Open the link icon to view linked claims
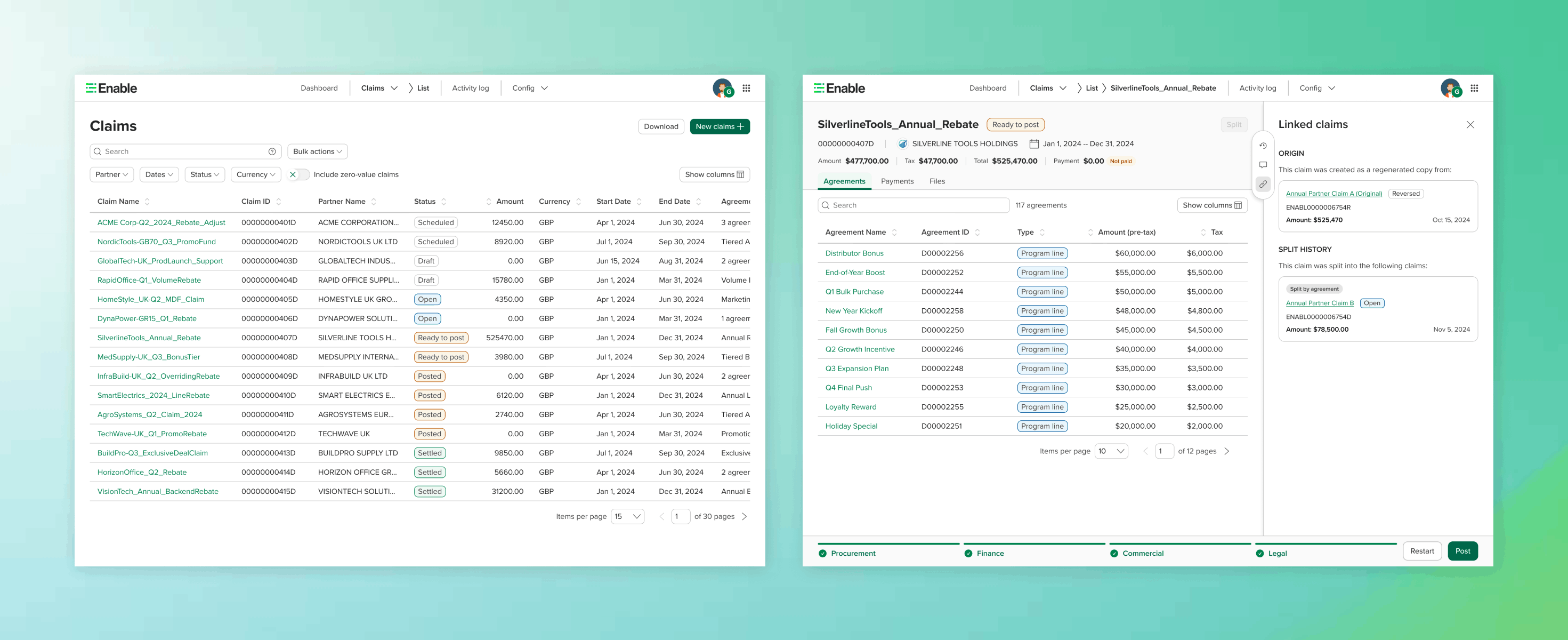 click(1264, 184)
